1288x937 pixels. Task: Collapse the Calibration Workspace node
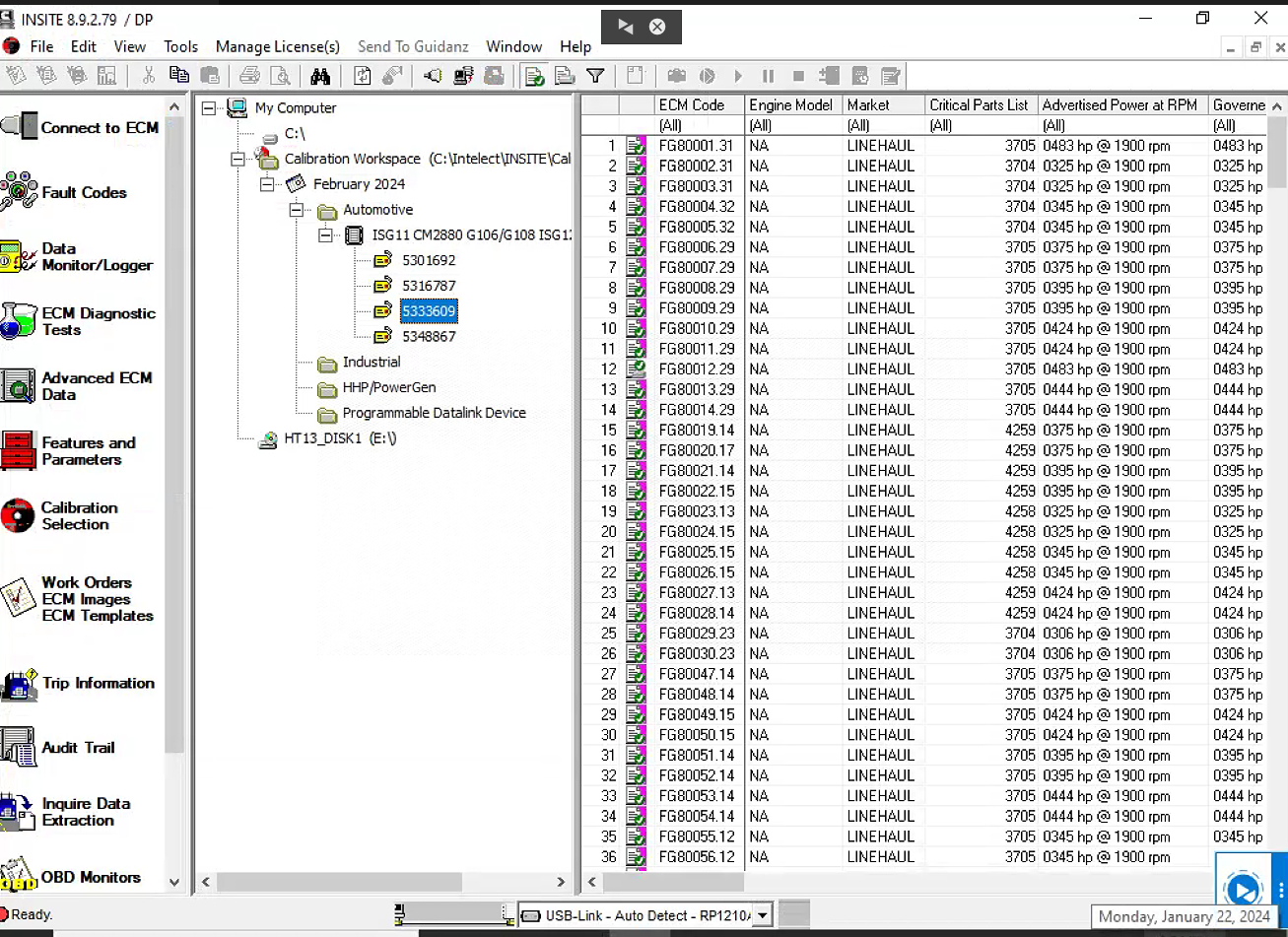click(x=237, y=159)
